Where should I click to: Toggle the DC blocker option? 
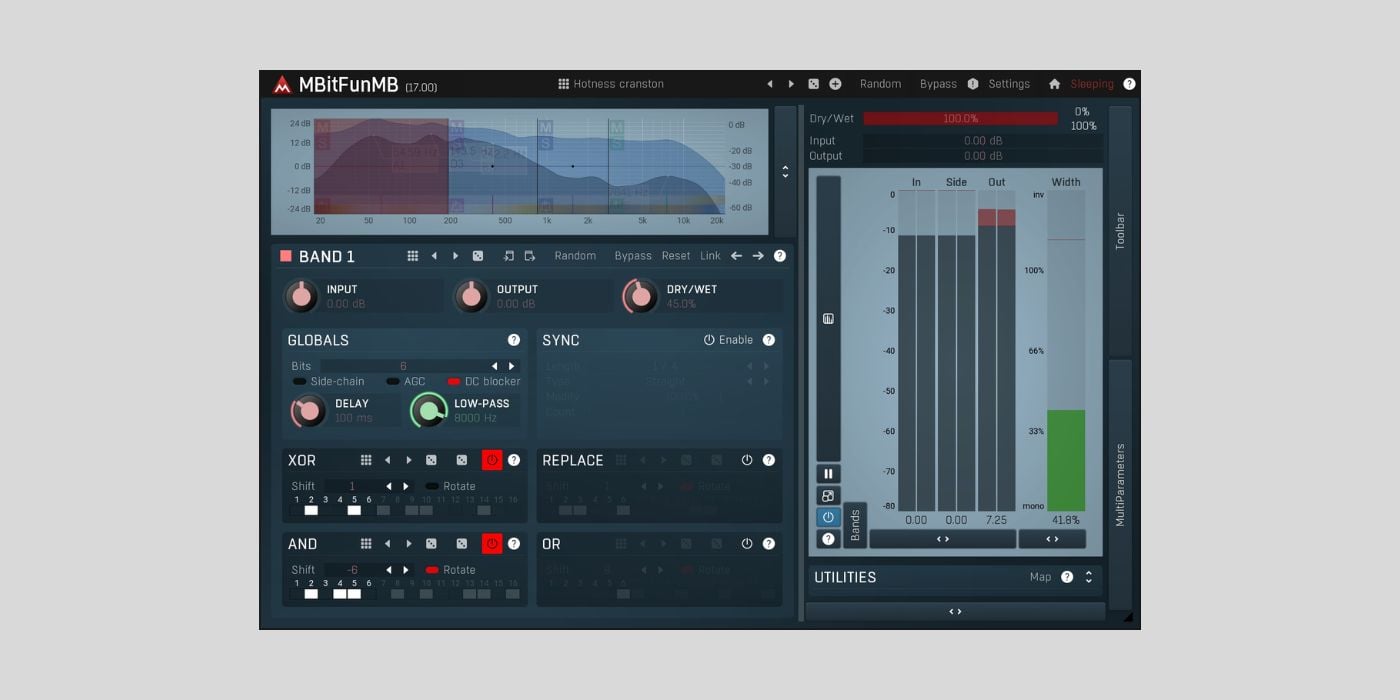pyautogui.click(x=484, y=382)
